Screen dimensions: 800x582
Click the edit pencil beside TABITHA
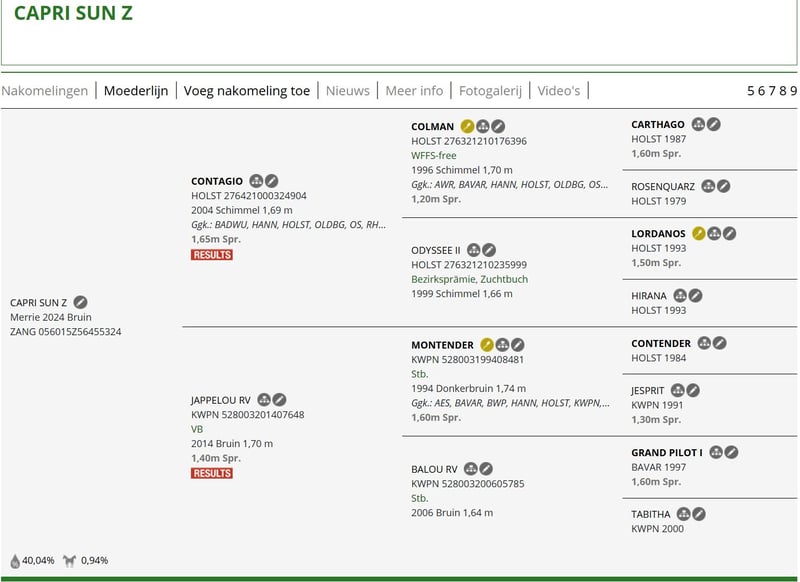pos(699,514)
